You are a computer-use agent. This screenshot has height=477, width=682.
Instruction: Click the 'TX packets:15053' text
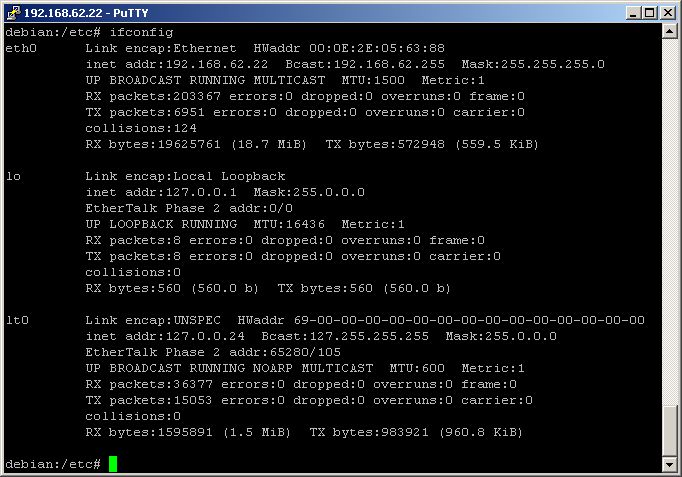[149, 400]
